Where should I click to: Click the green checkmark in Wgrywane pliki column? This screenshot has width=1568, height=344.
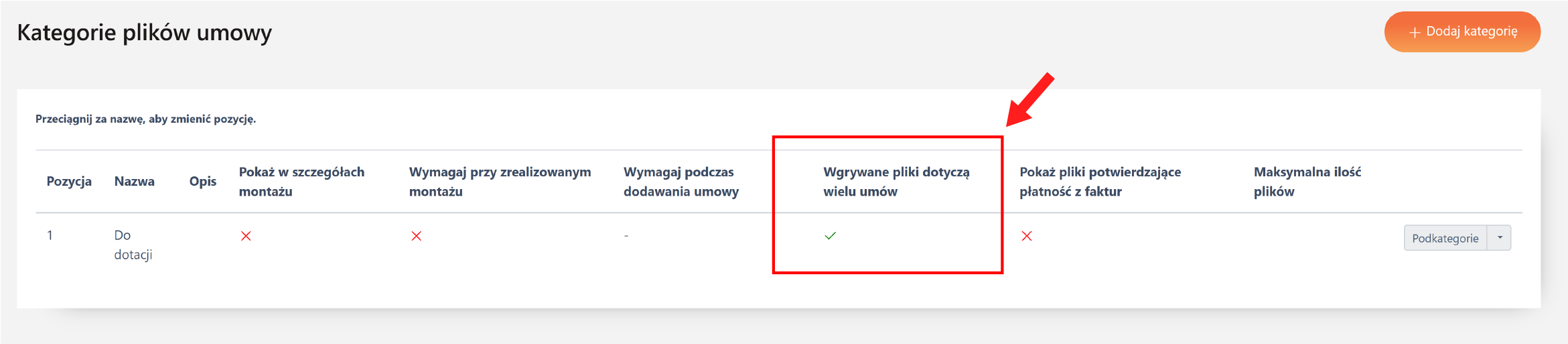point(830,236)
